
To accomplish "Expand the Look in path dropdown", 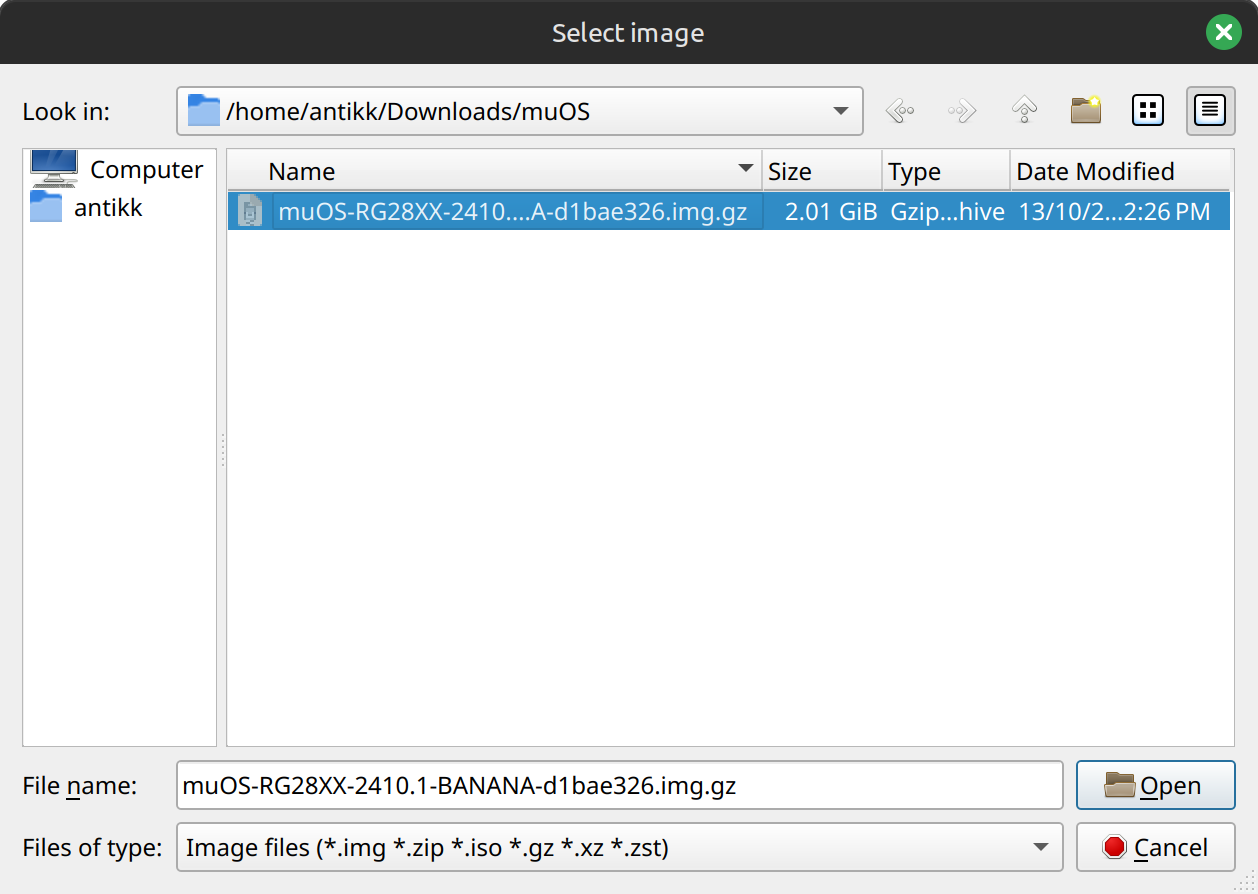I will (841, 111).
